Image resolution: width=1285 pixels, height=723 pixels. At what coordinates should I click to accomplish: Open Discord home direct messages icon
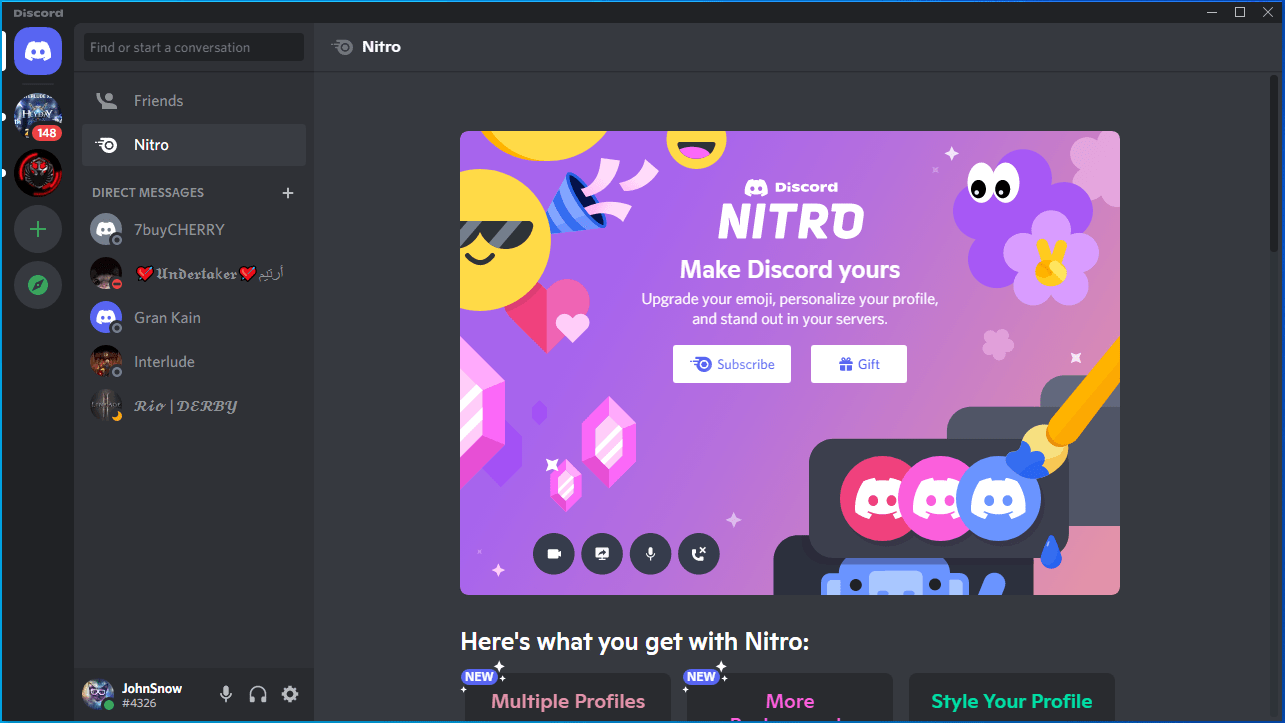(x=38, y=51)
